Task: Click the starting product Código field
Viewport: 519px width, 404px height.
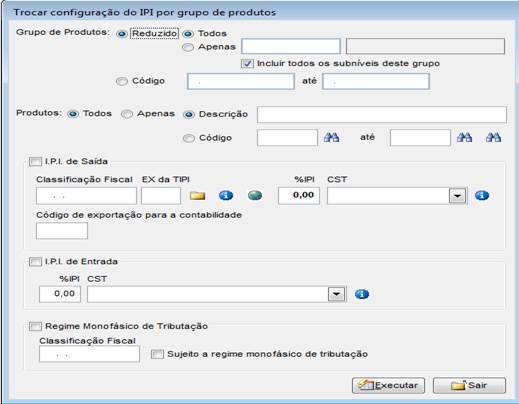Action: (287, 138)
